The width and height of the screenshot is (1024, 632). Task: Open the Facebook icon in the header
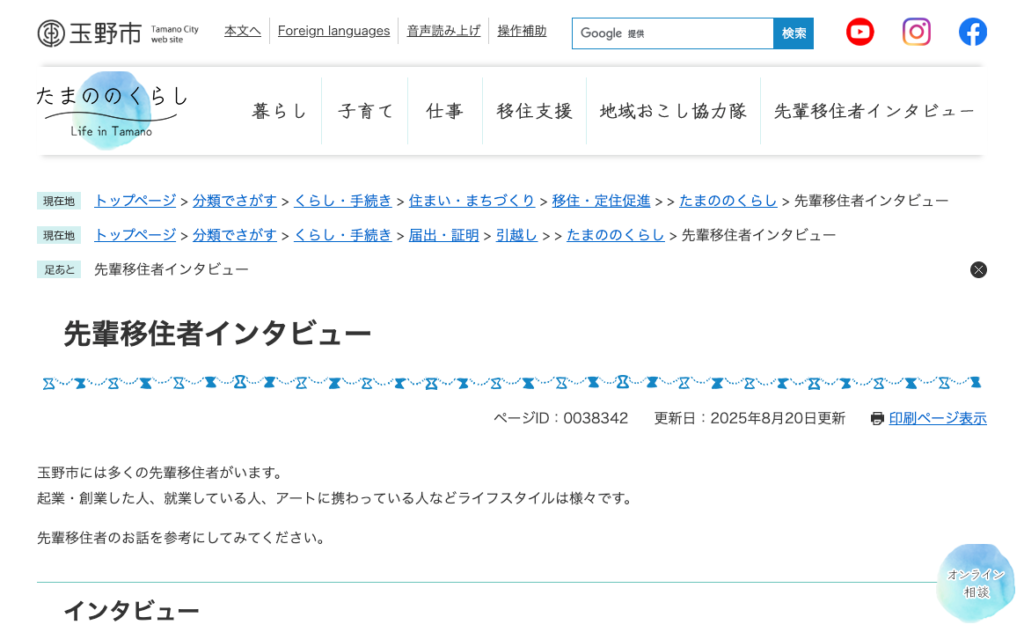click(972, 31)
